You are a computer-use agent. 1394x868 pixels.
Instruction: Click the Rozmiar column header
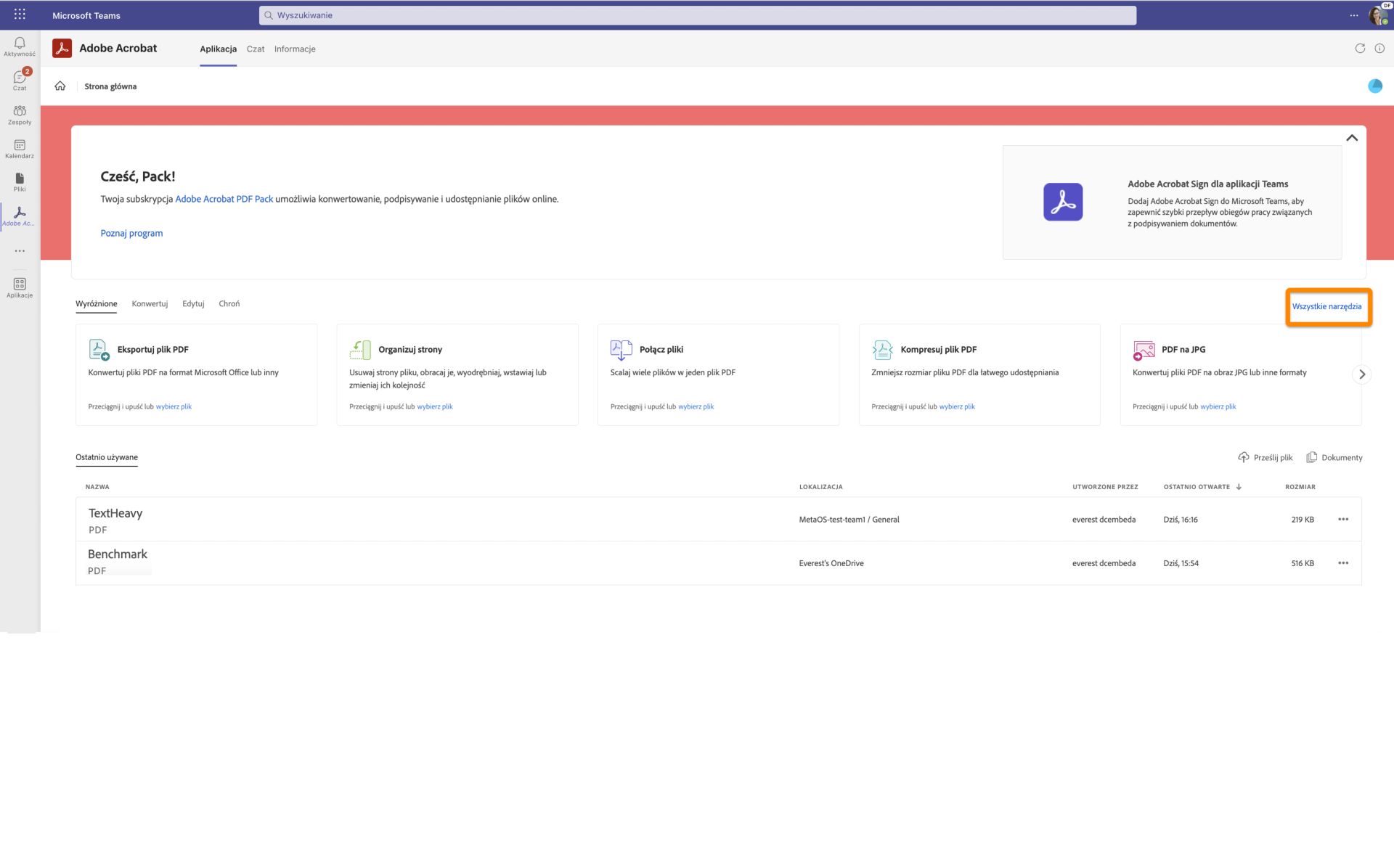pos(1300,487)
